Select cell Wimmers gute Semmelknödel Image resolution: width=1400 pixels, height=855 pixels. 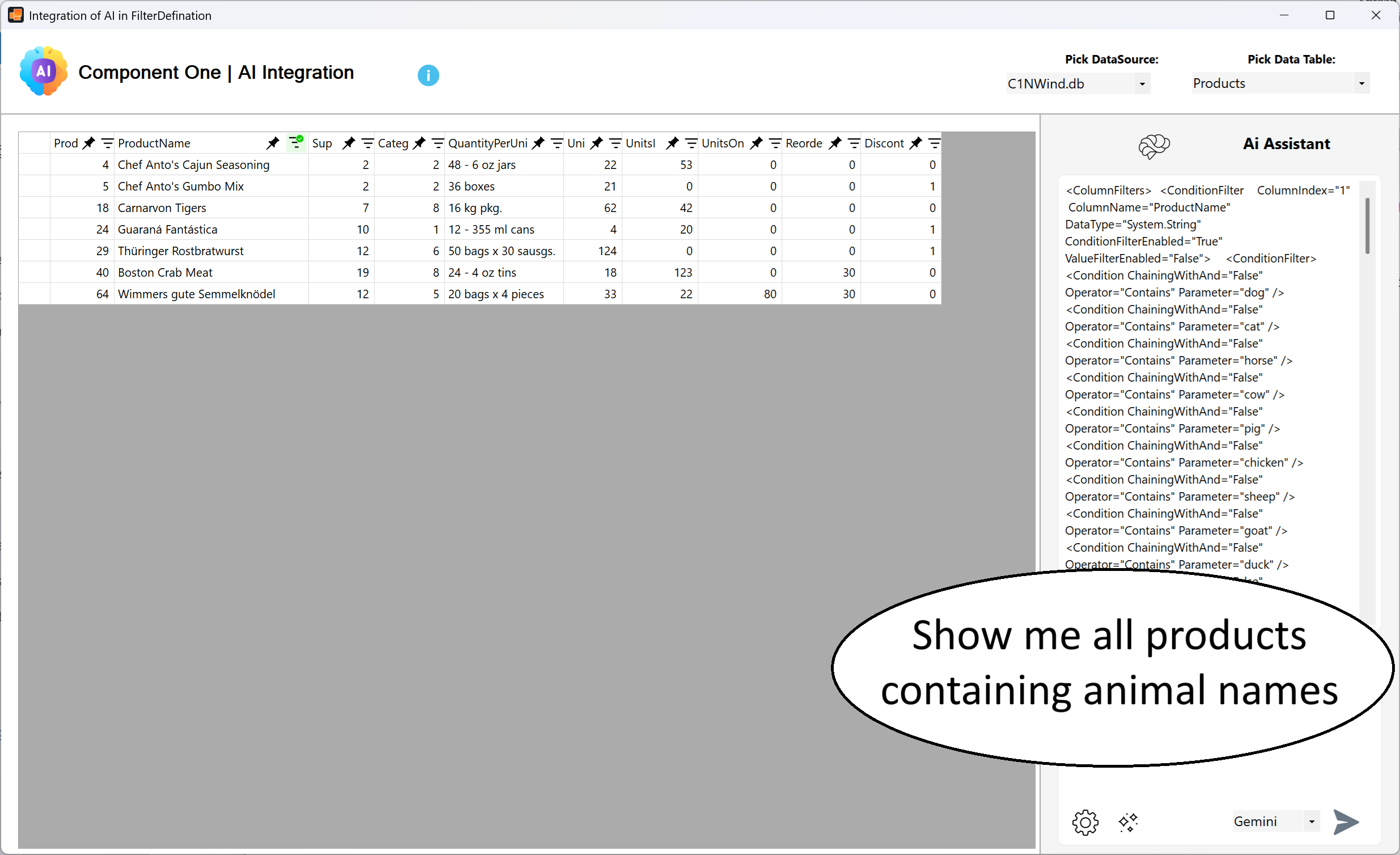point(211,294)
